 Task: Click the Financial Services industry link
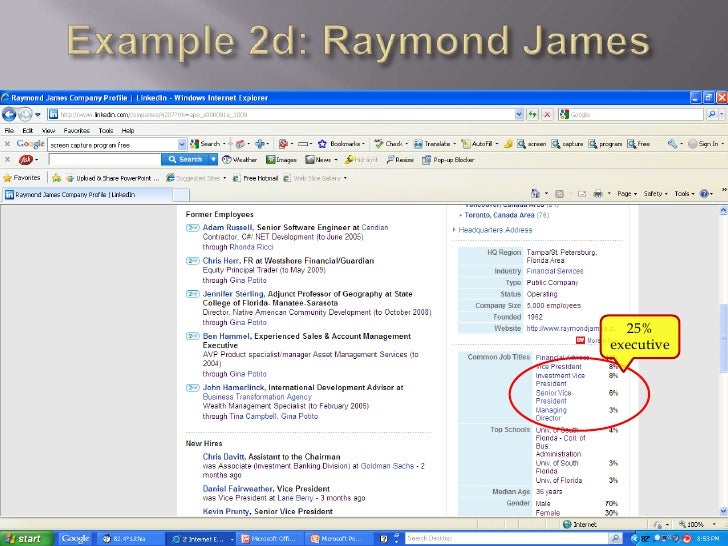554,271
